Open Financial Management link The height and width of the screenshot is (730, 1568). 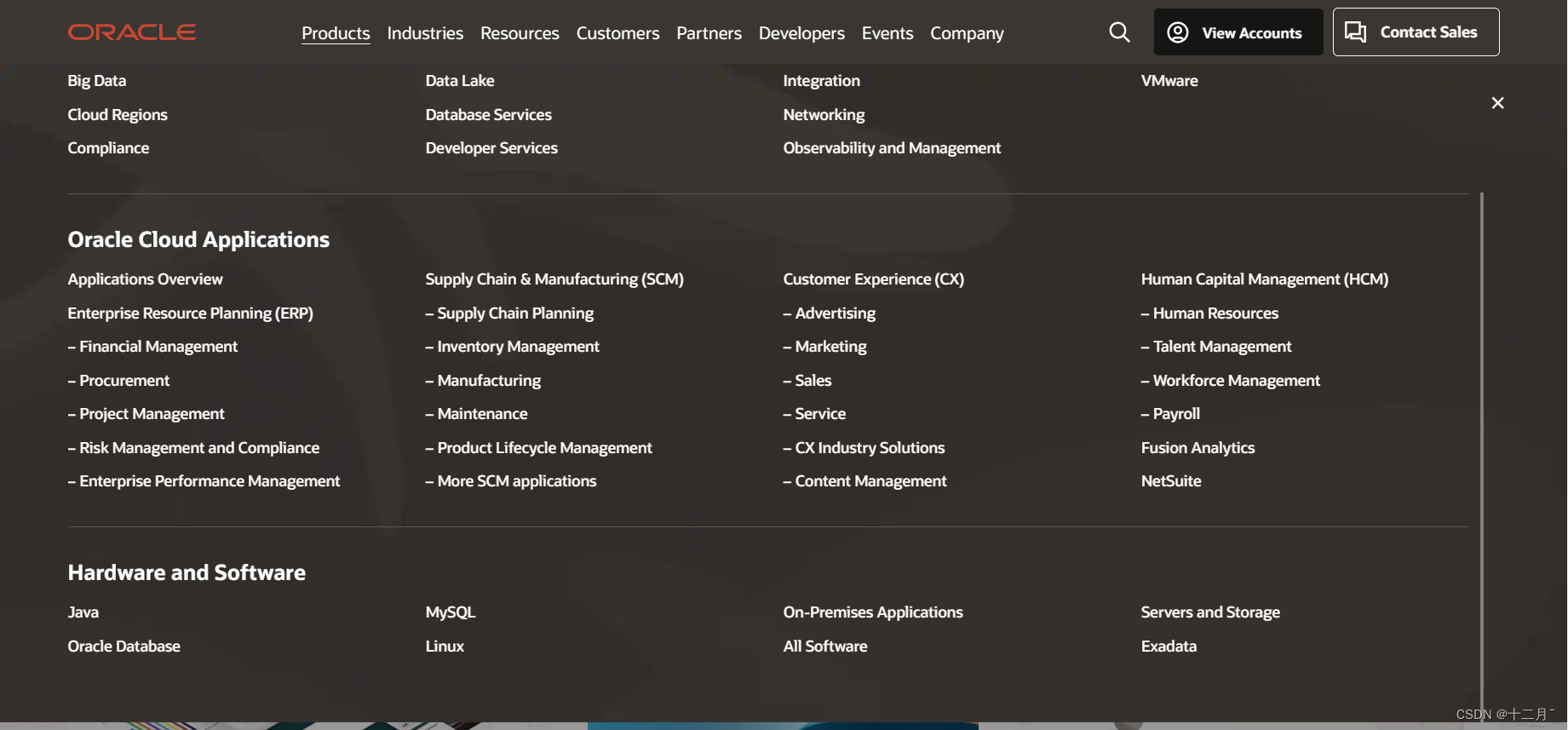pyautogui.click(x=152, y=347)
